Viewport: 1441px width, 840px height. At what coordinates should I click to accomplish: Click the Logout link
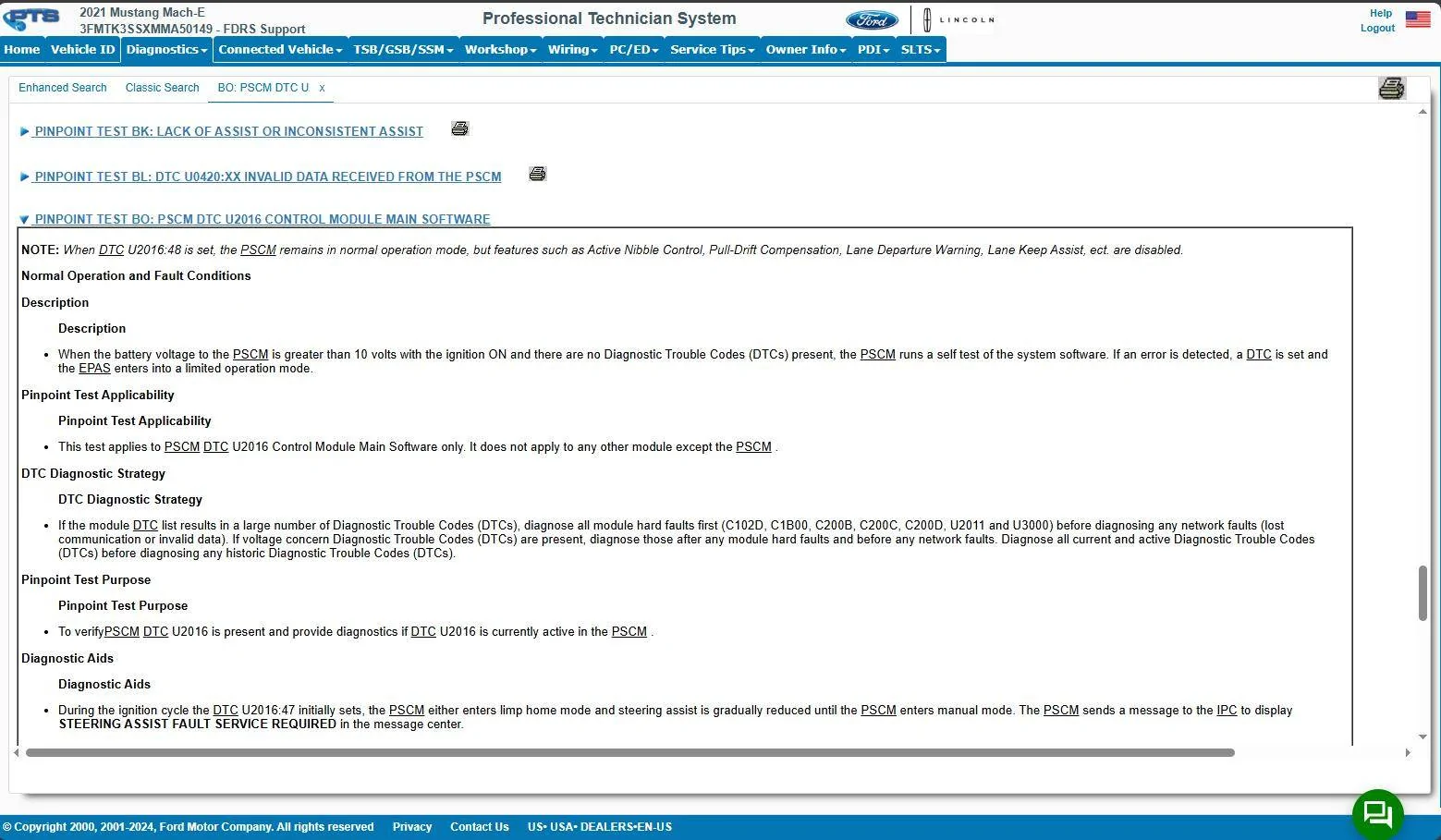[1377, 28]
